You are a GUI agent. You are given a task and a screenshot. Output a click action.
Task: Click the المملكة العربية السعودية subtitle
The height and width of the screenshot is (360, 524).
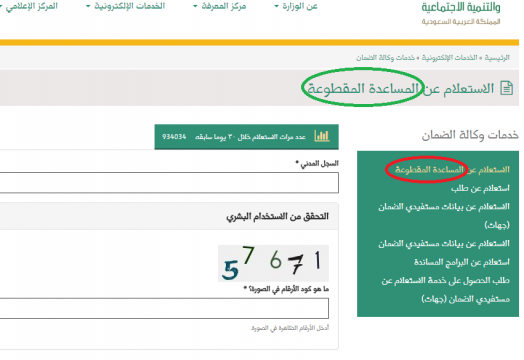tap(461, 21)
